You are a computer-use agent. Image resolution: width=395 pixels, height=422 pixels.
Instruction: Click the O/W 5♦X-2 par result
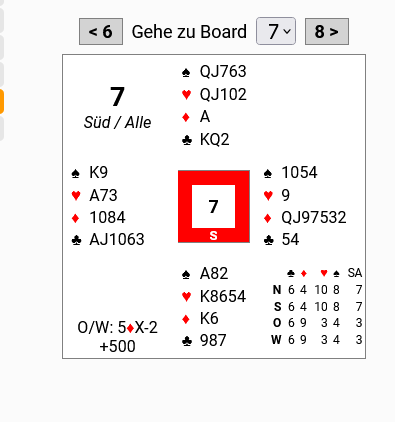(117, 328)
